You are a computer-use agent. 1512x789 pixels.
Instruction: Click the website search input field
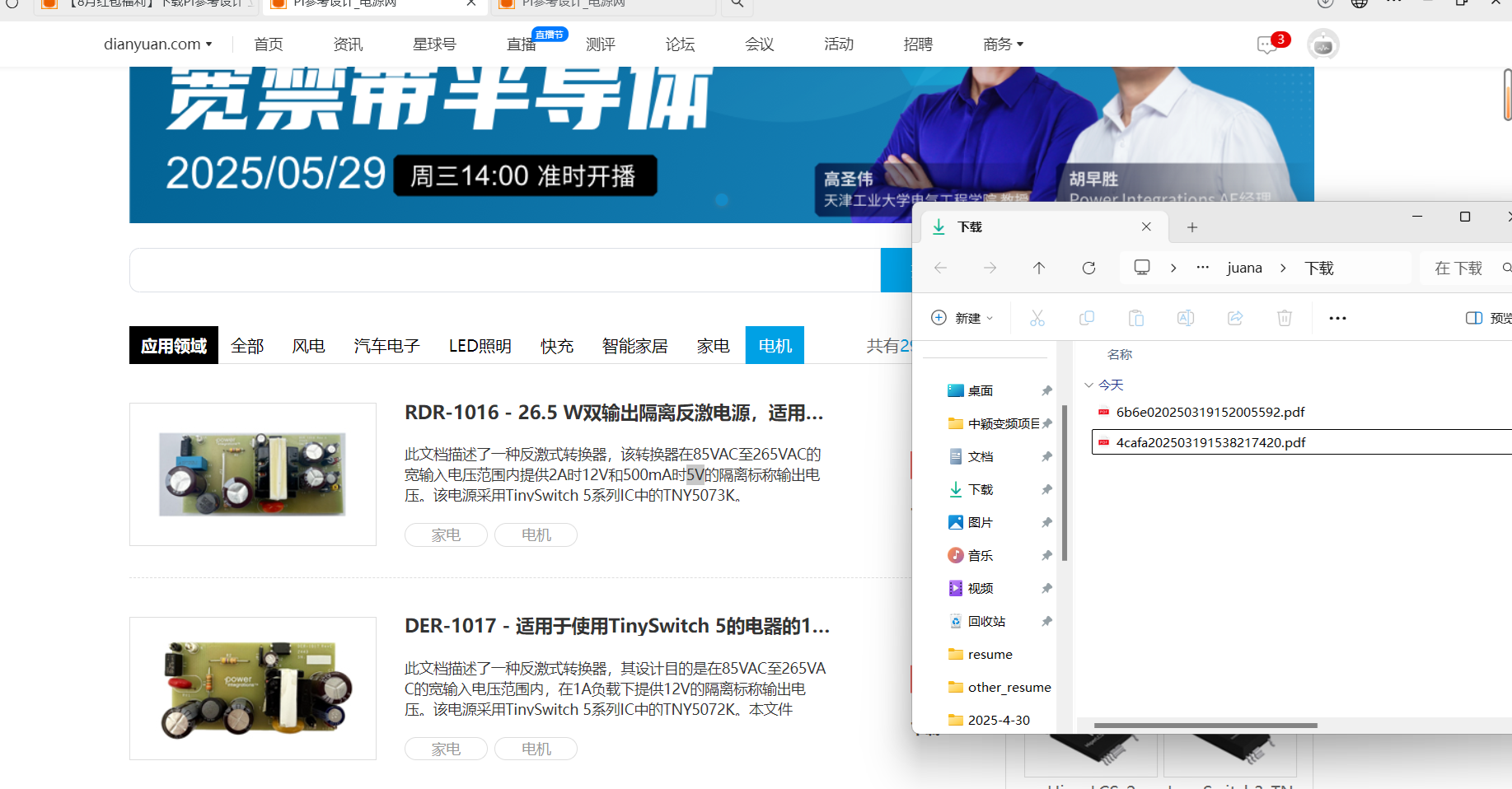pos(505,270)
